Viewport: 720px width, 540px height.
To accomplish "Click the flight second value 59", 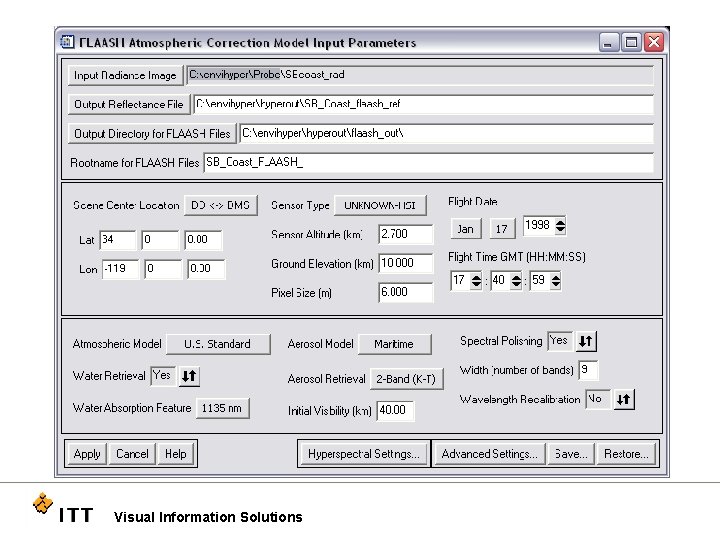I will [x=540, y=281].
